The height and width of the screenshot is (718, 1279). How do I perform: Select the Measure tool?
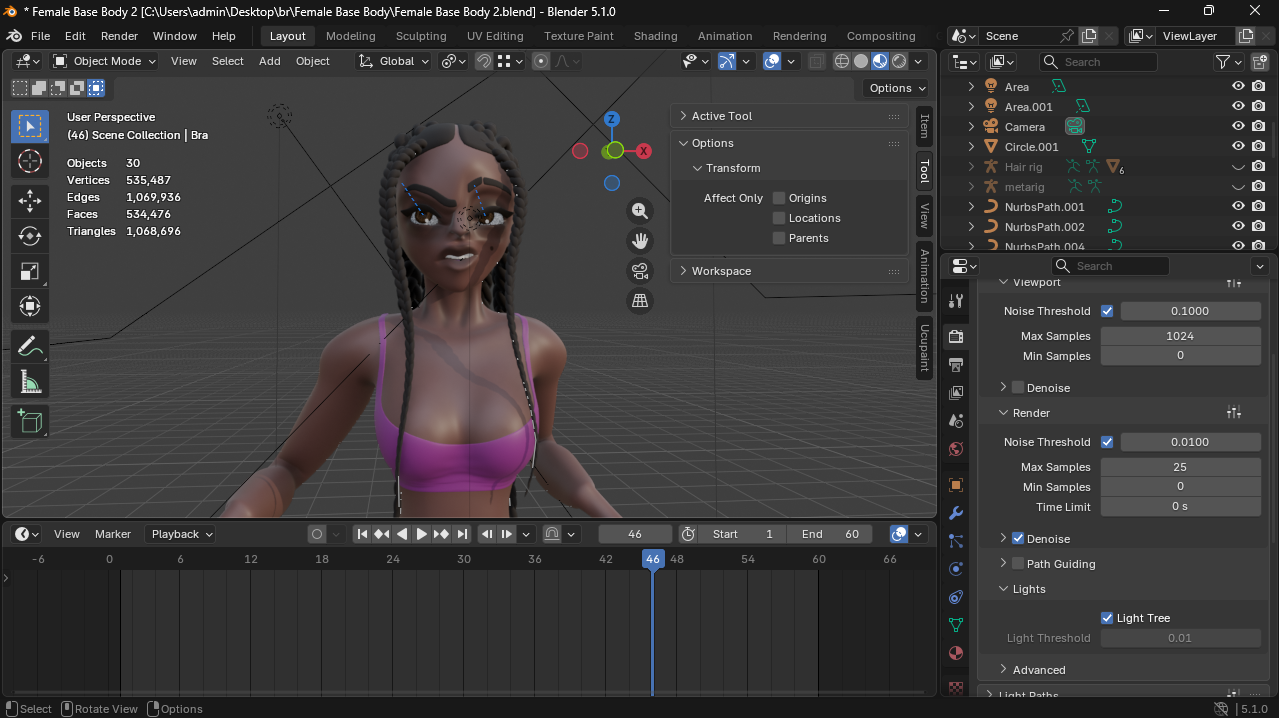(x=30, y=381)
